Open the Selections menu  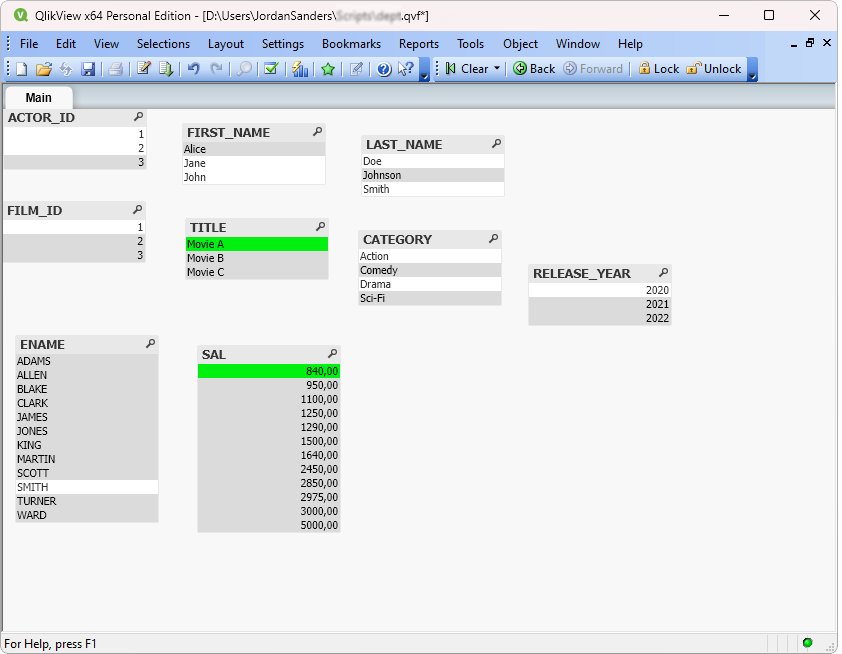163,43
